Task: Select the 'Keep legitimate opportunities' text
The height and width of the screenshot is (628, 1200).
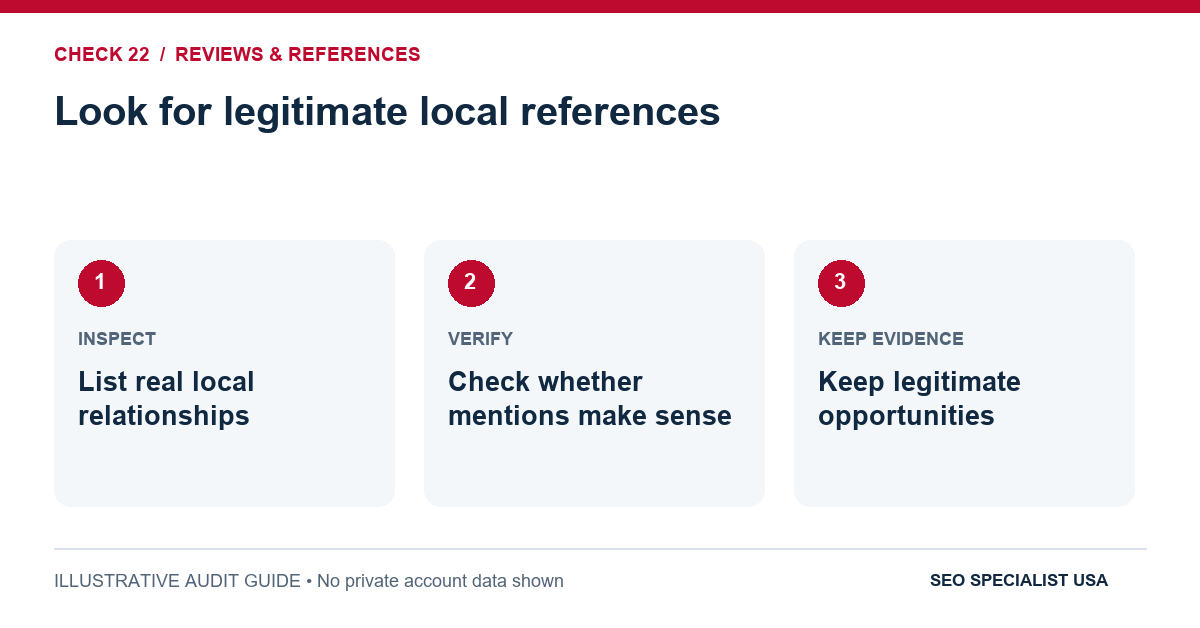Action: click(x=919, y=398)
